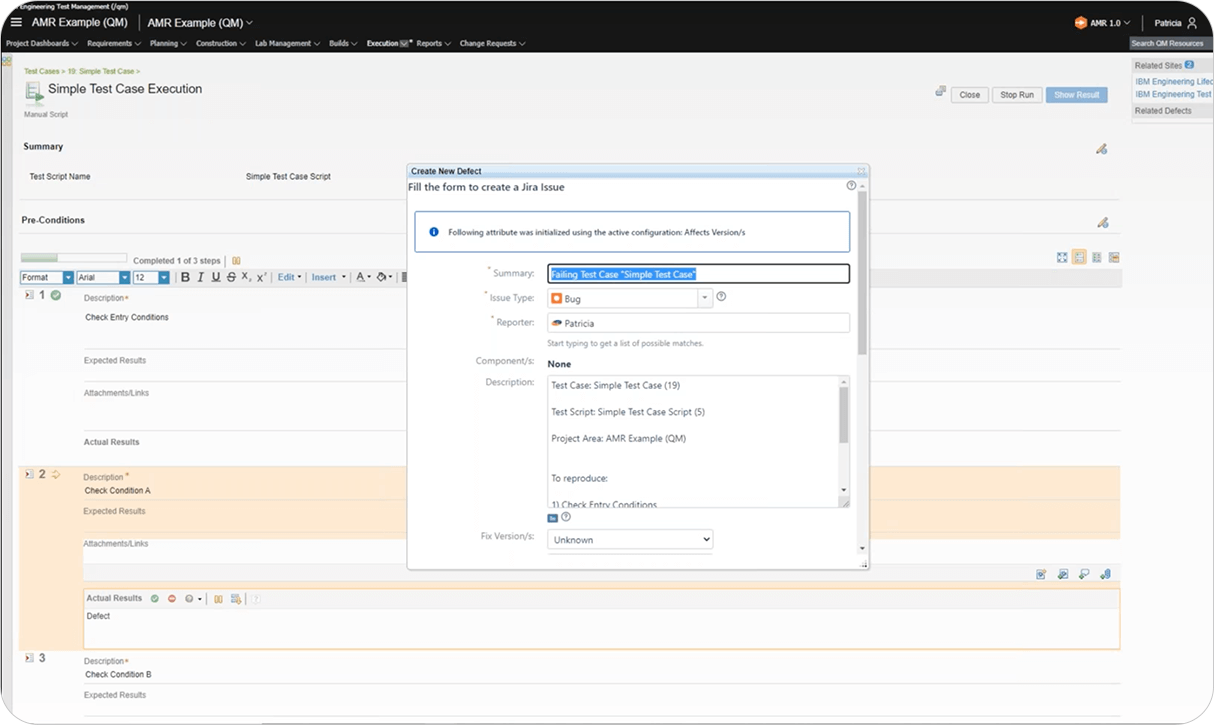Expand step 2 toggle
This screenshot has width=1214, height=725.
pos(29,474)
